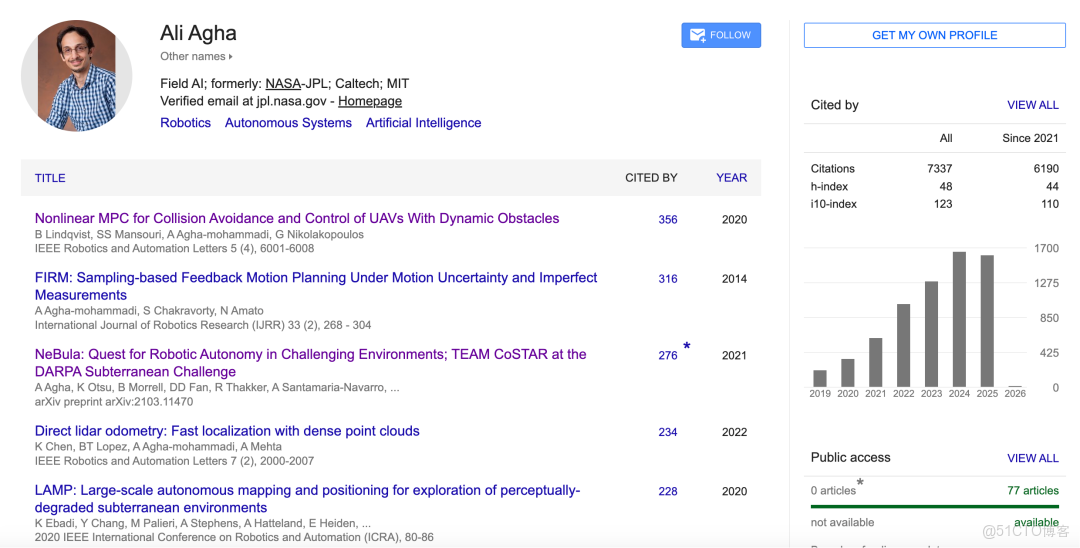Sort publications by Year column
Screen dimensions: 1080x548
tap(731, 178)
